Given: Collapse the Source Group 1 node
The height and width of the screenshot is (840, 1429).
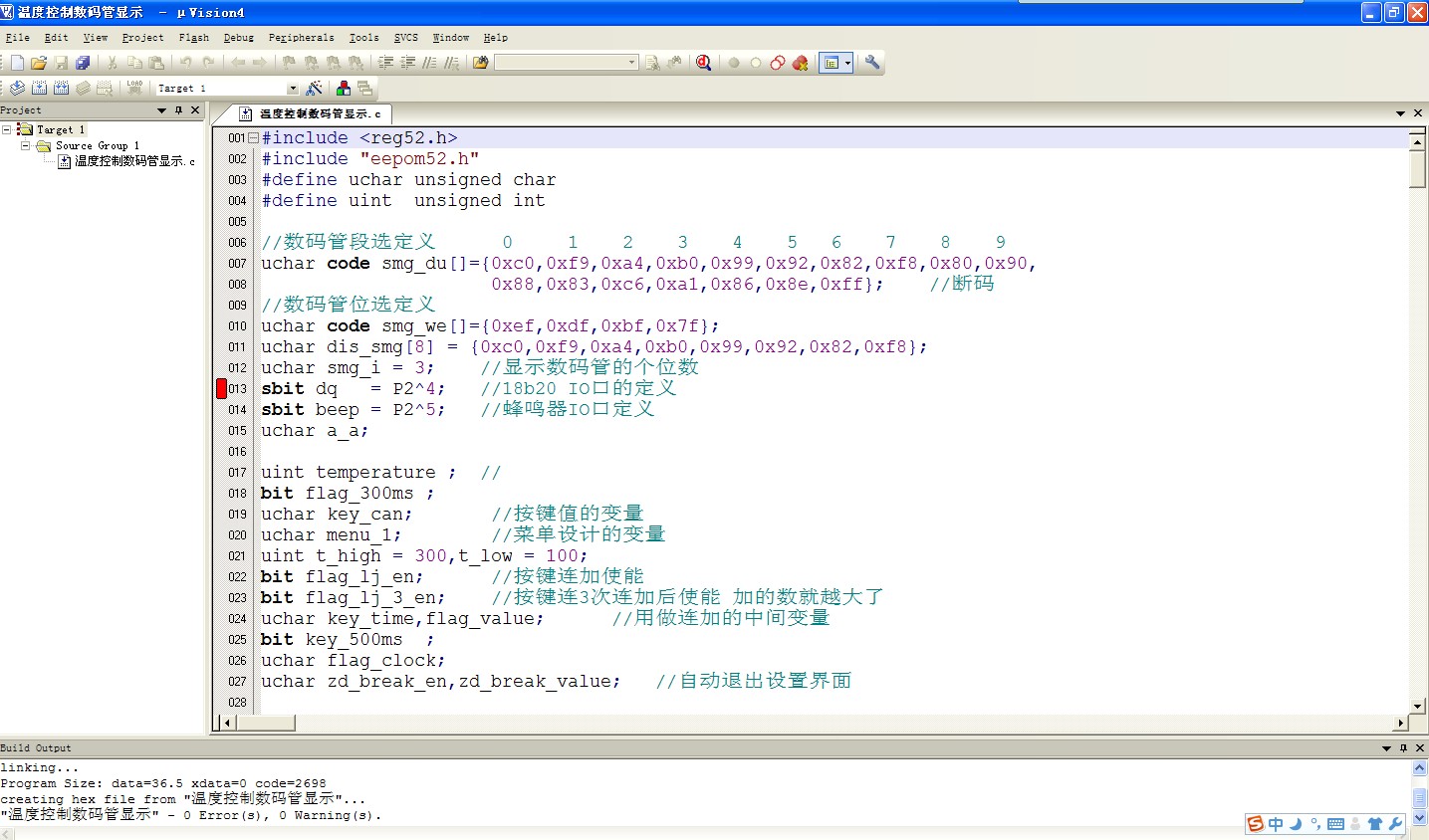Looking at the screenshot, I should (x=26, y=145).
